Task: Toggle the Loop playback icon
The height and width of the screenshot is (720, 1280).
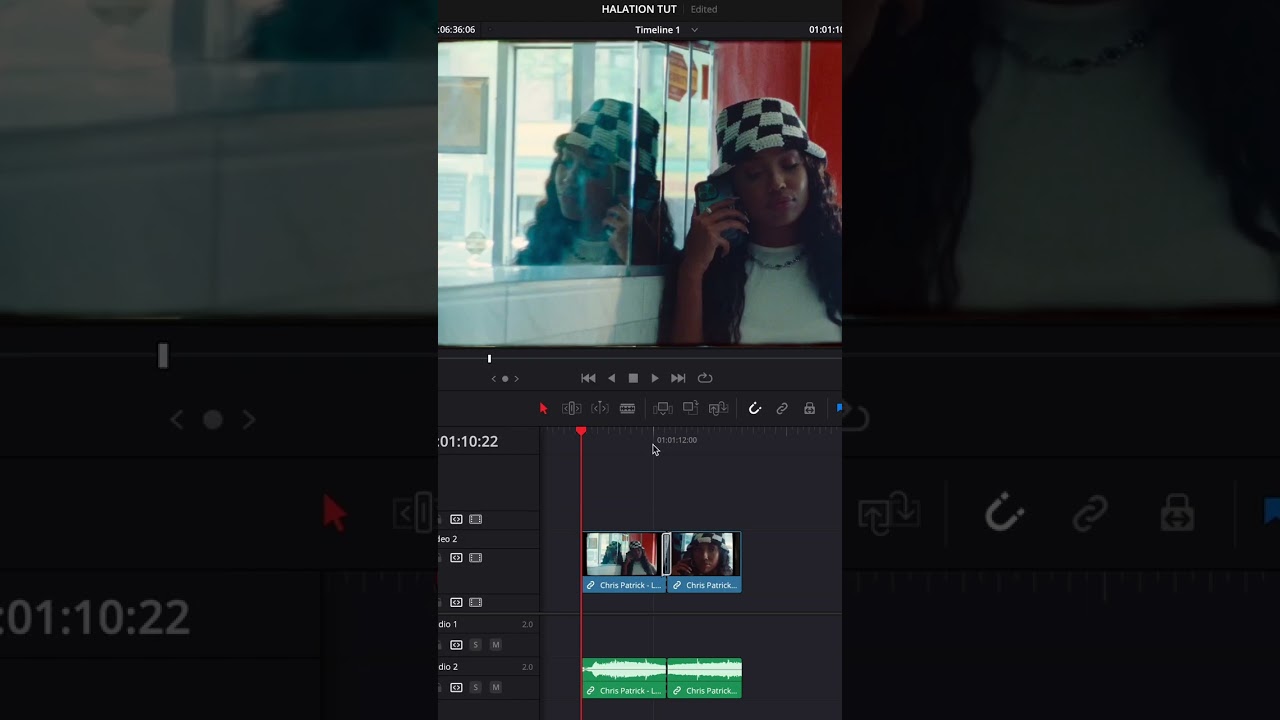Action: click(x=705, y=378)
